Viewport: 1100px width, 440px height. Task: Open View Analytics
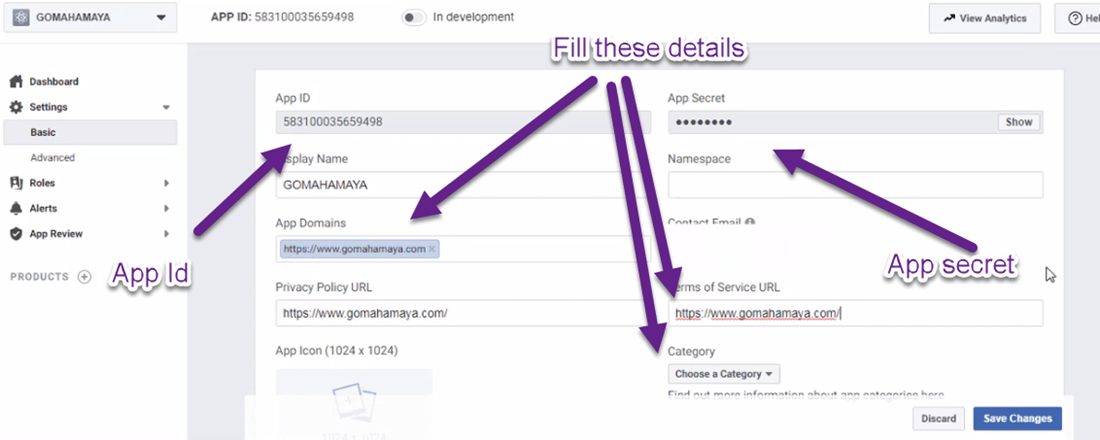984,18
